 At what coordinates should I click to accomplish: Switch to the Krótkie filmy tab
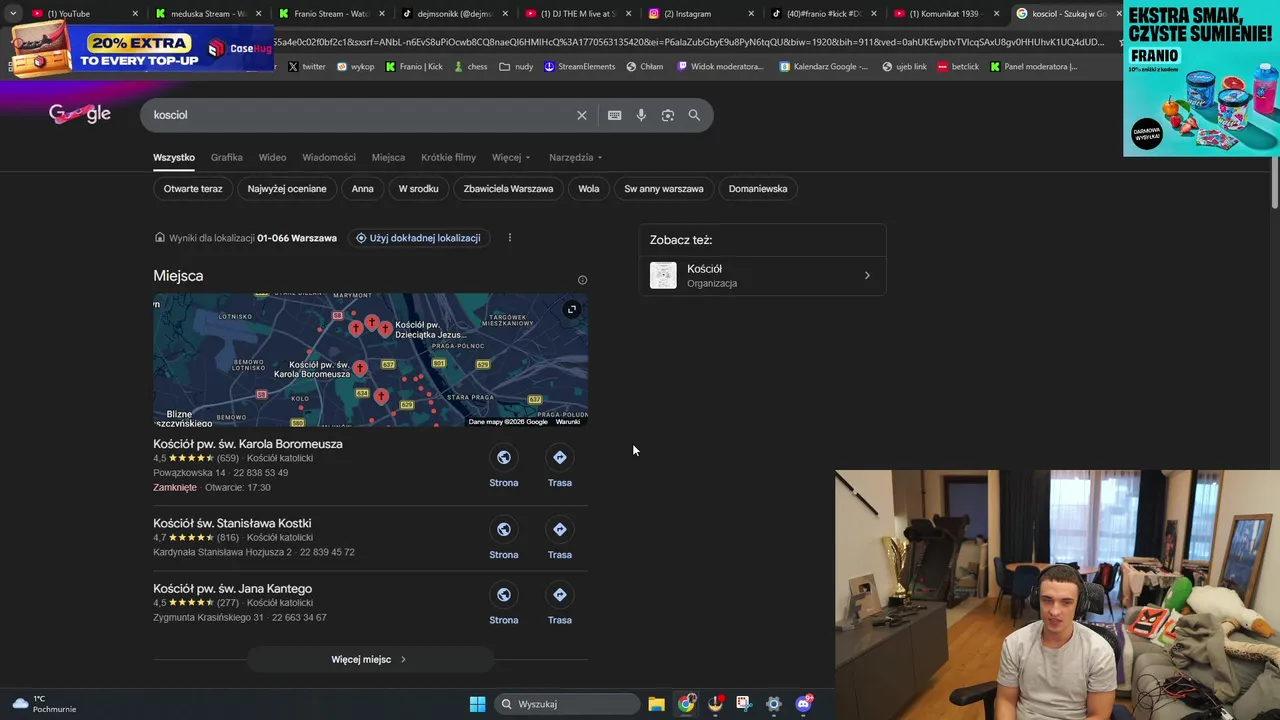pos(448,157)
